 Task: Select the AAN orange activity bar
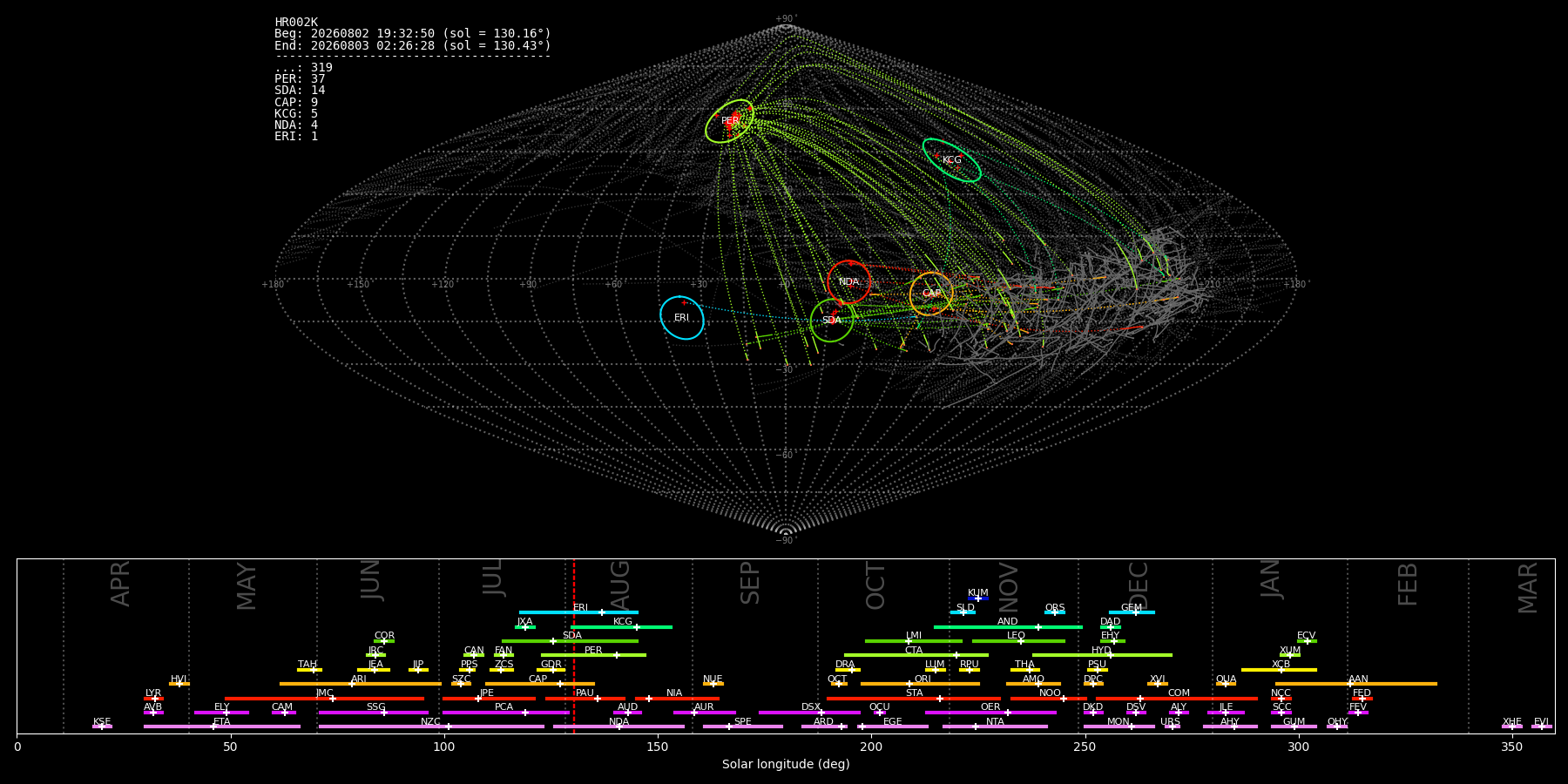1356,684
